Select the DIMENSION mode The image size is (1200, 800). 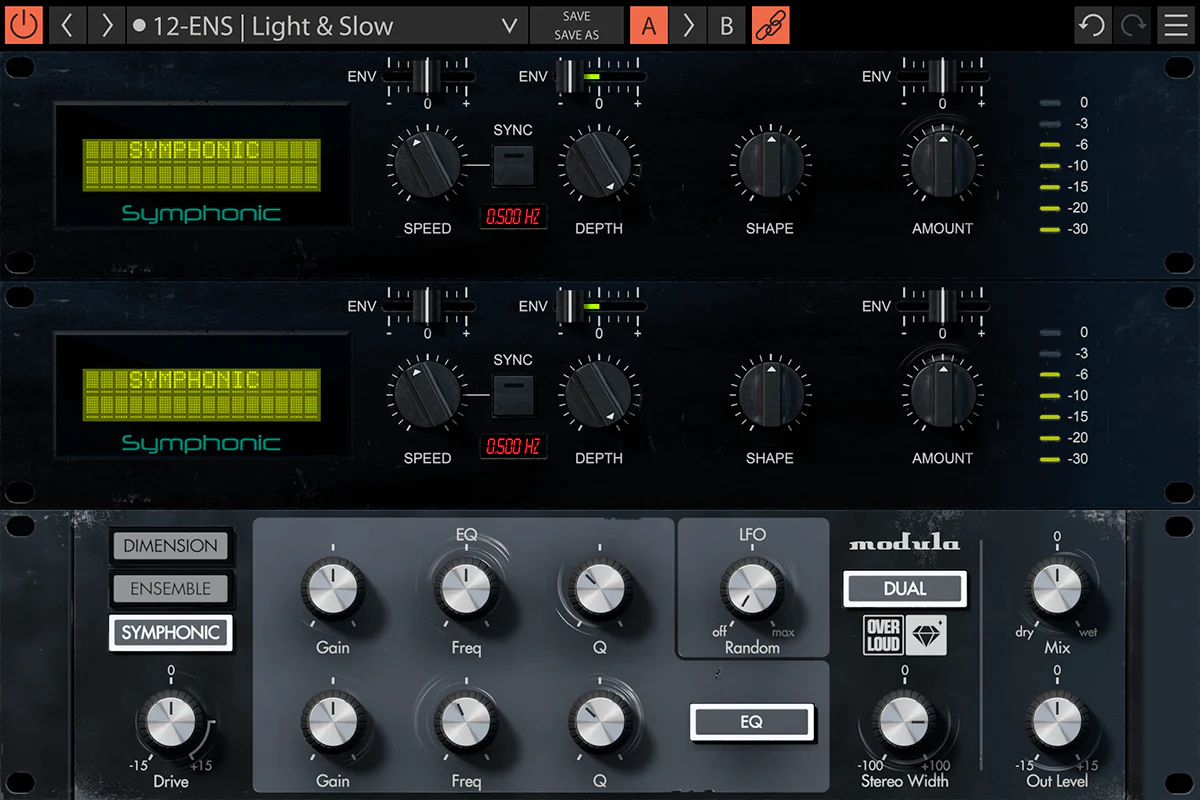(170, 546)
